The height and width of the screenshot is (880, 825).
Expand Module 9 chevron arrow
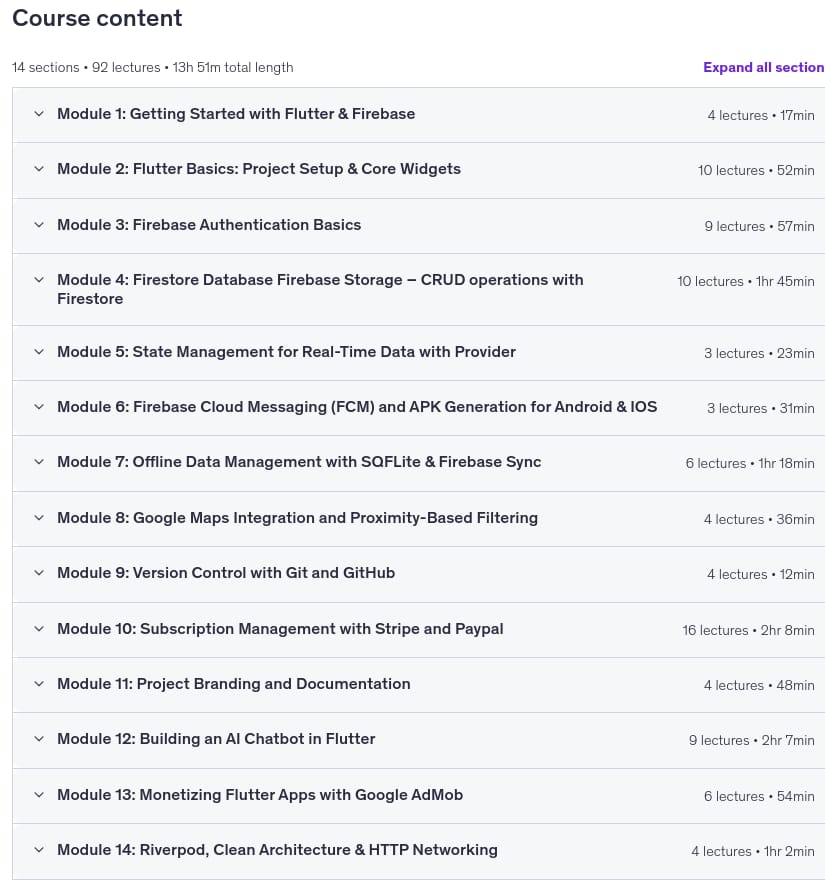click(x=39, y=573)
